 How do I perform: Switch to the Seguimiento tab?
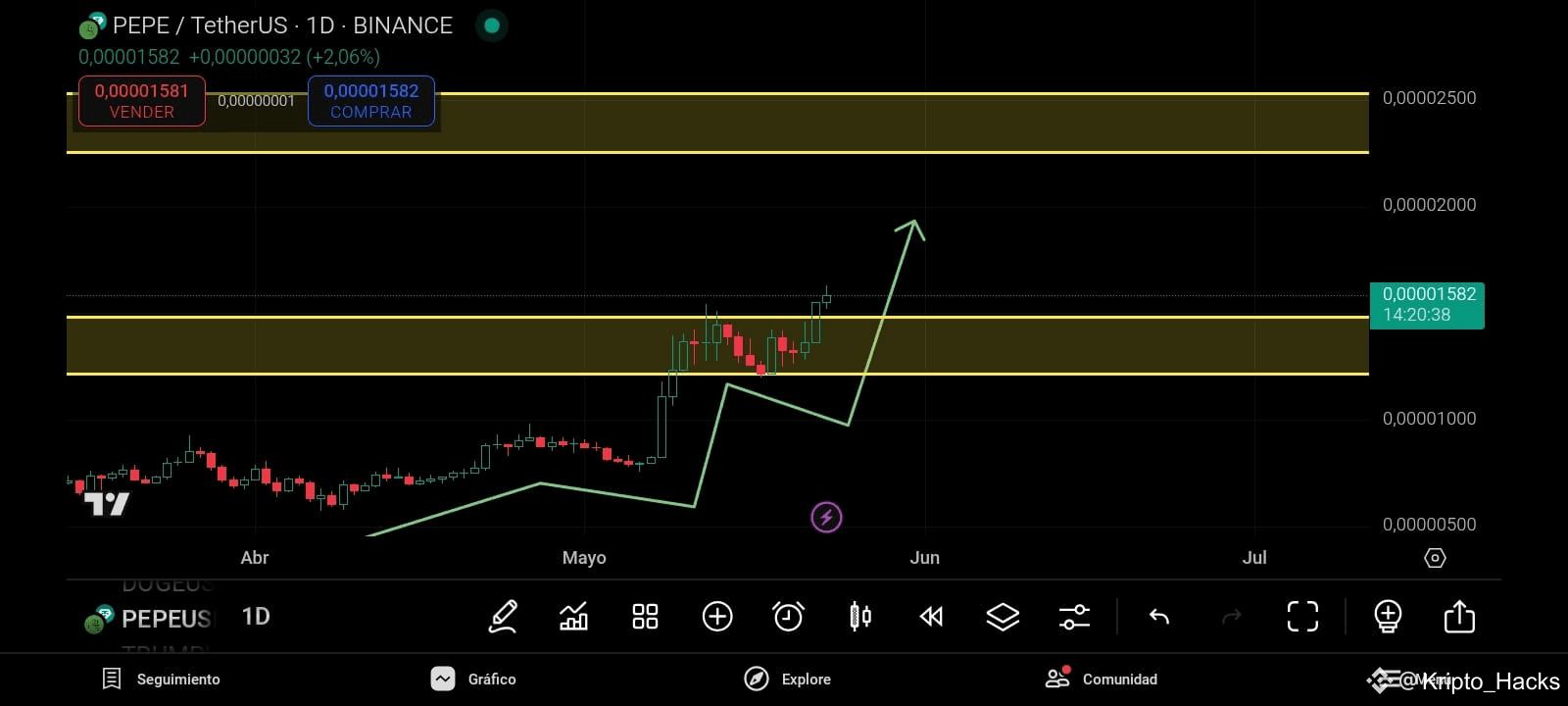162,679
